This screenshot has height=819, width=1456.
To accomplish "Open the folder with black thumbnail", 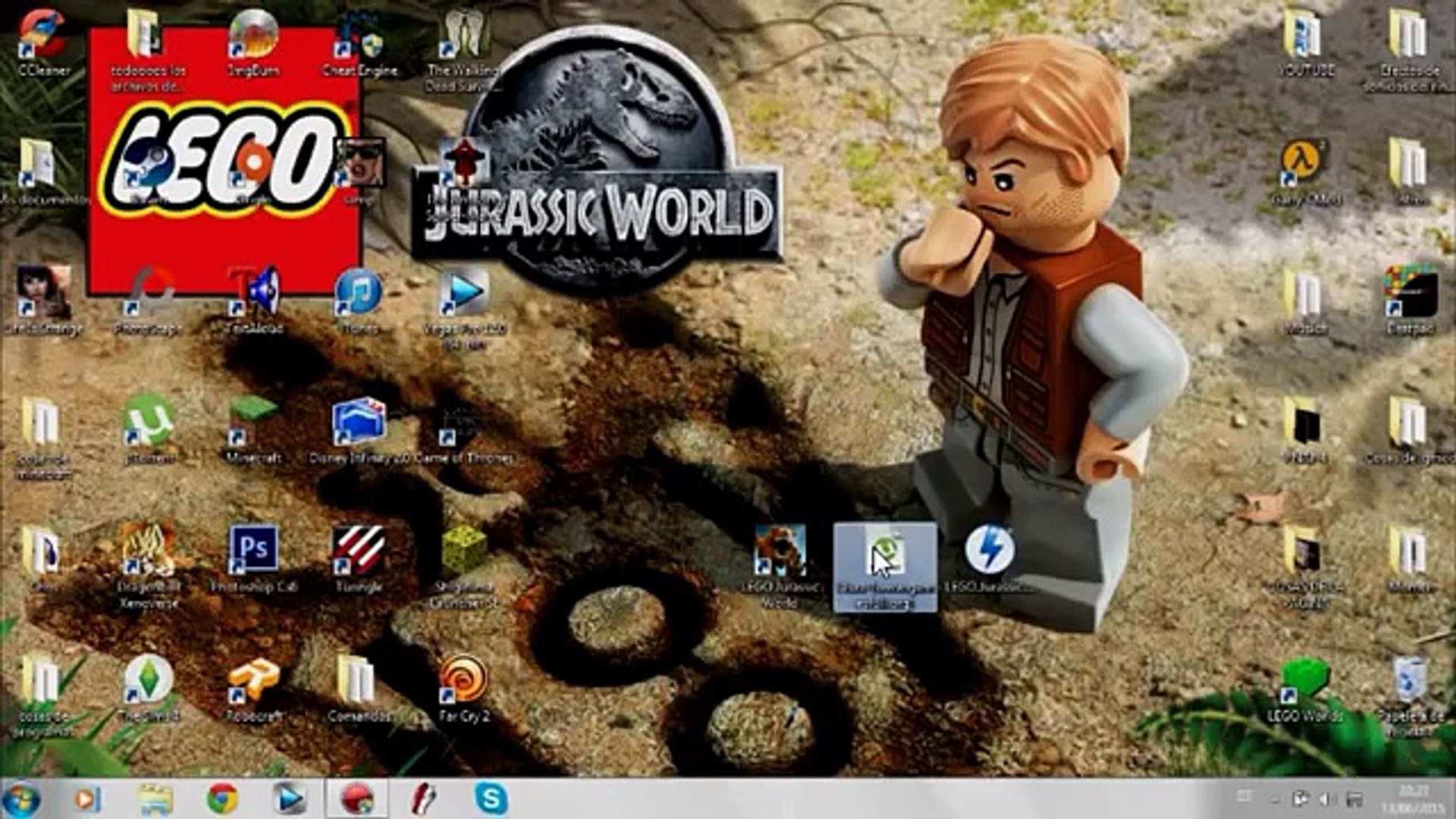I will (x=1304, y=428).
